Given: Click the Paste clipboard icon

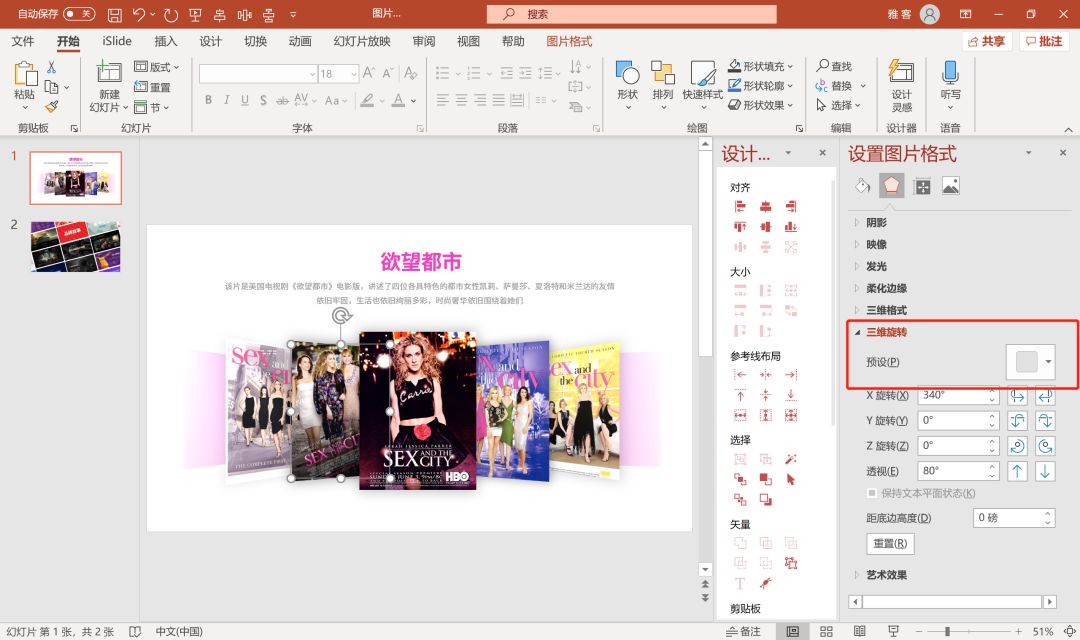Looking at the screenshot, I should [25, 74].
